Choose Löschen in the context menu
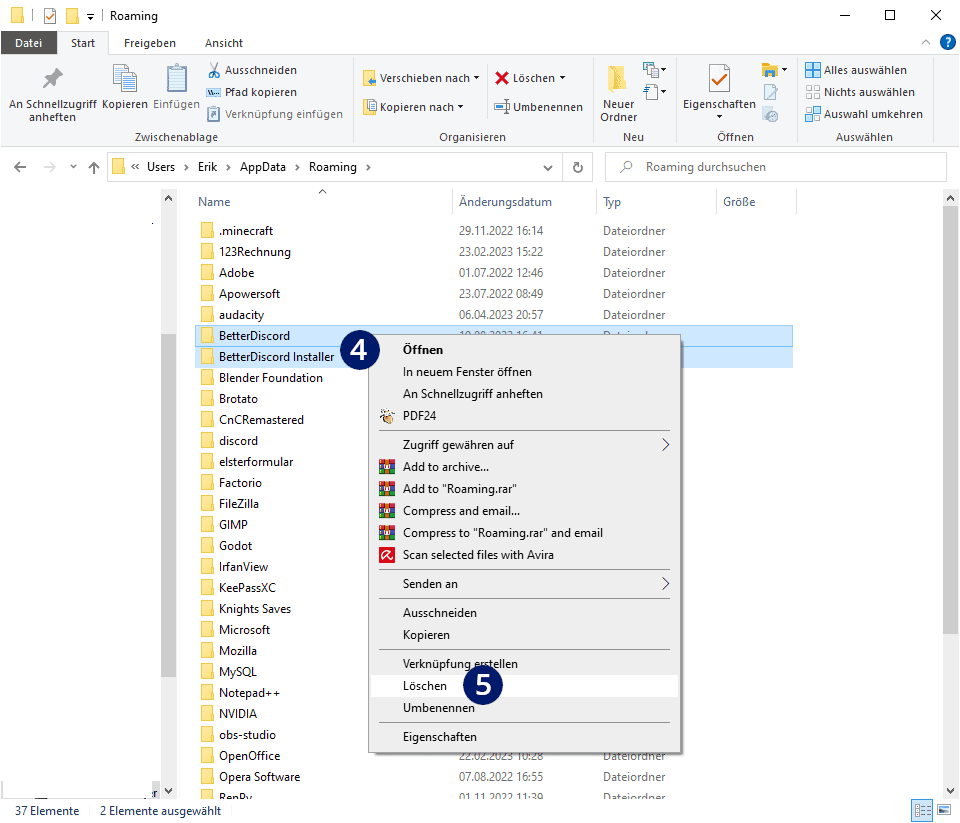960x823 pixels. 524,686
